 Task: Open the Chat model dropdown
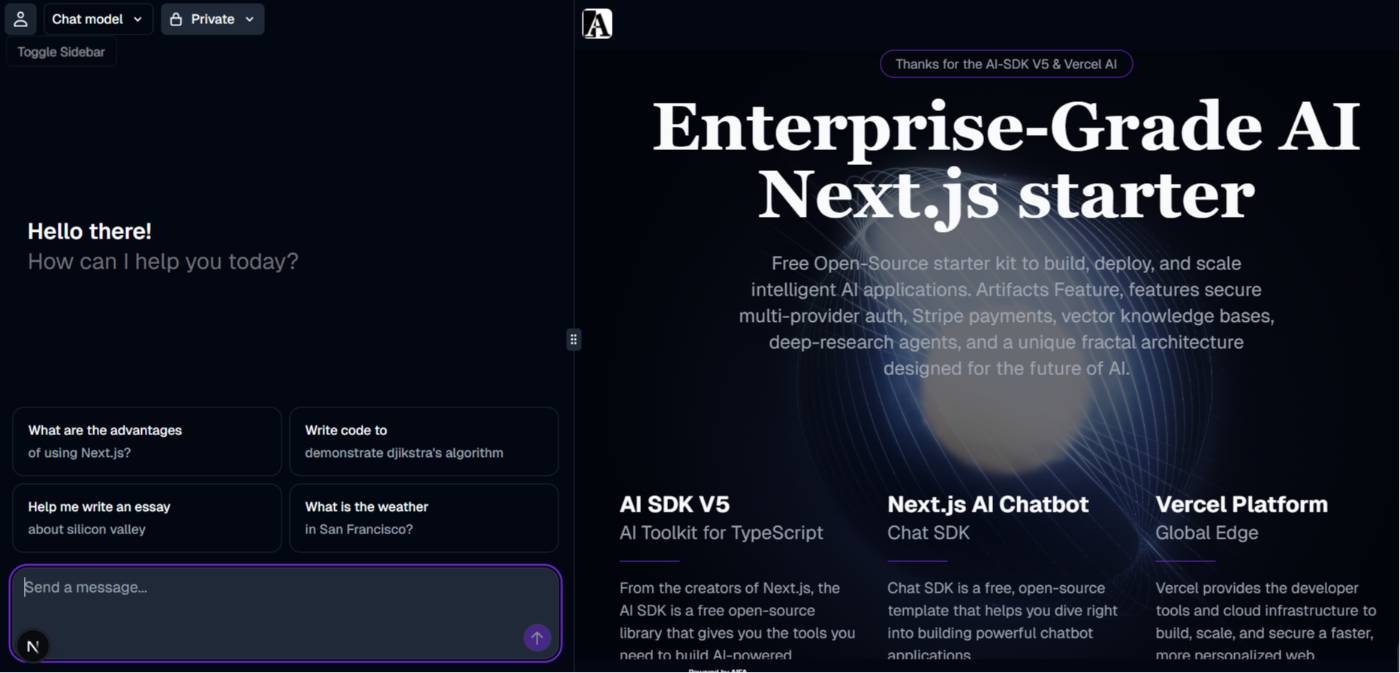tap(98, 19)
